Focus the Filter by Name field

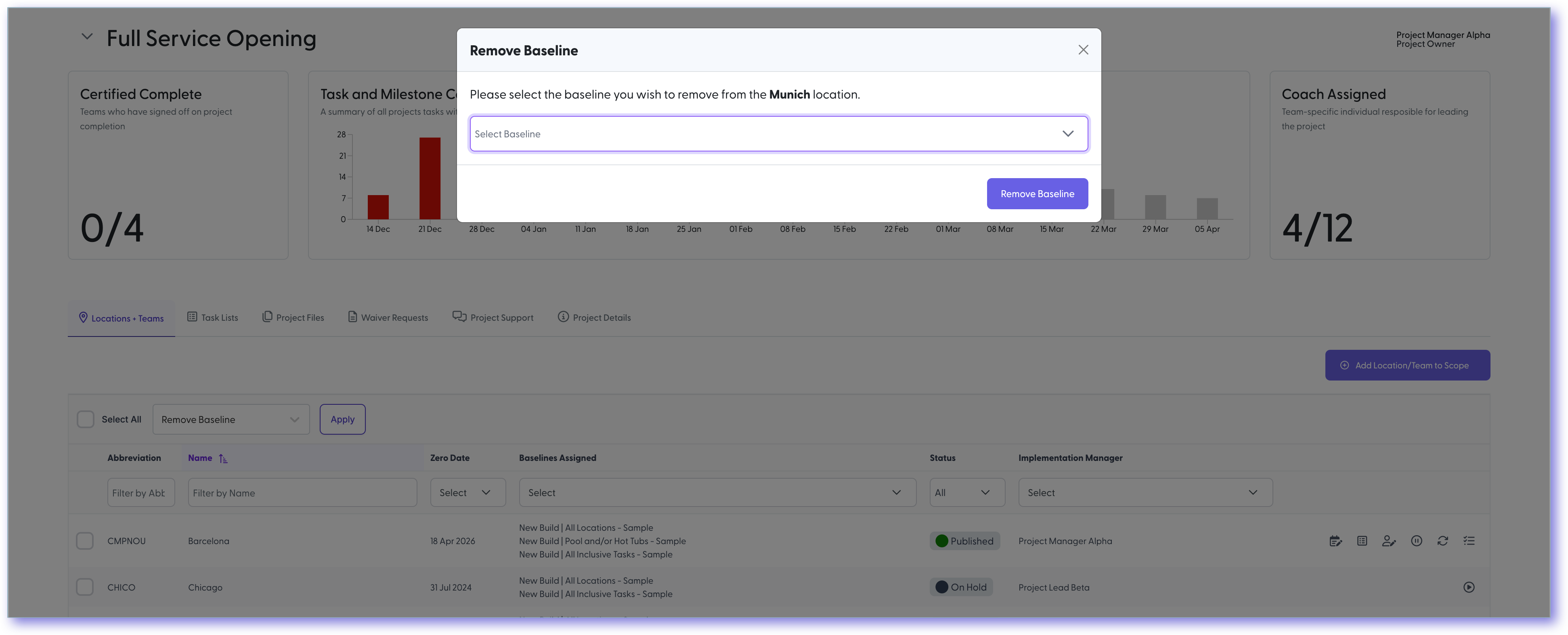(x=302, y=492)
